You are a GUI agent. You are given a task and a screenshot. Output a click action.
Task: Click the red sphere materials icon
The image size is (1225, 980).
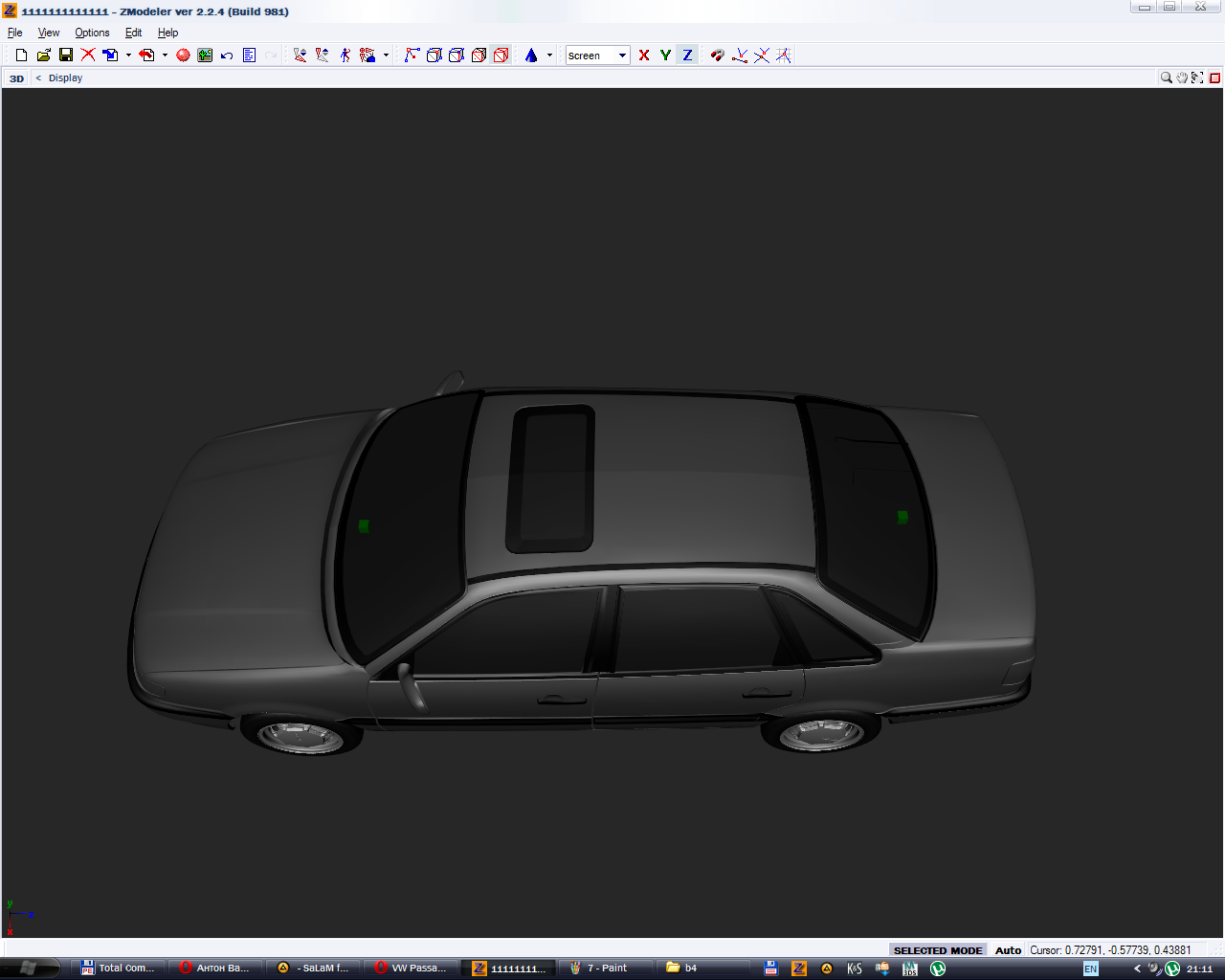(183, 56)
